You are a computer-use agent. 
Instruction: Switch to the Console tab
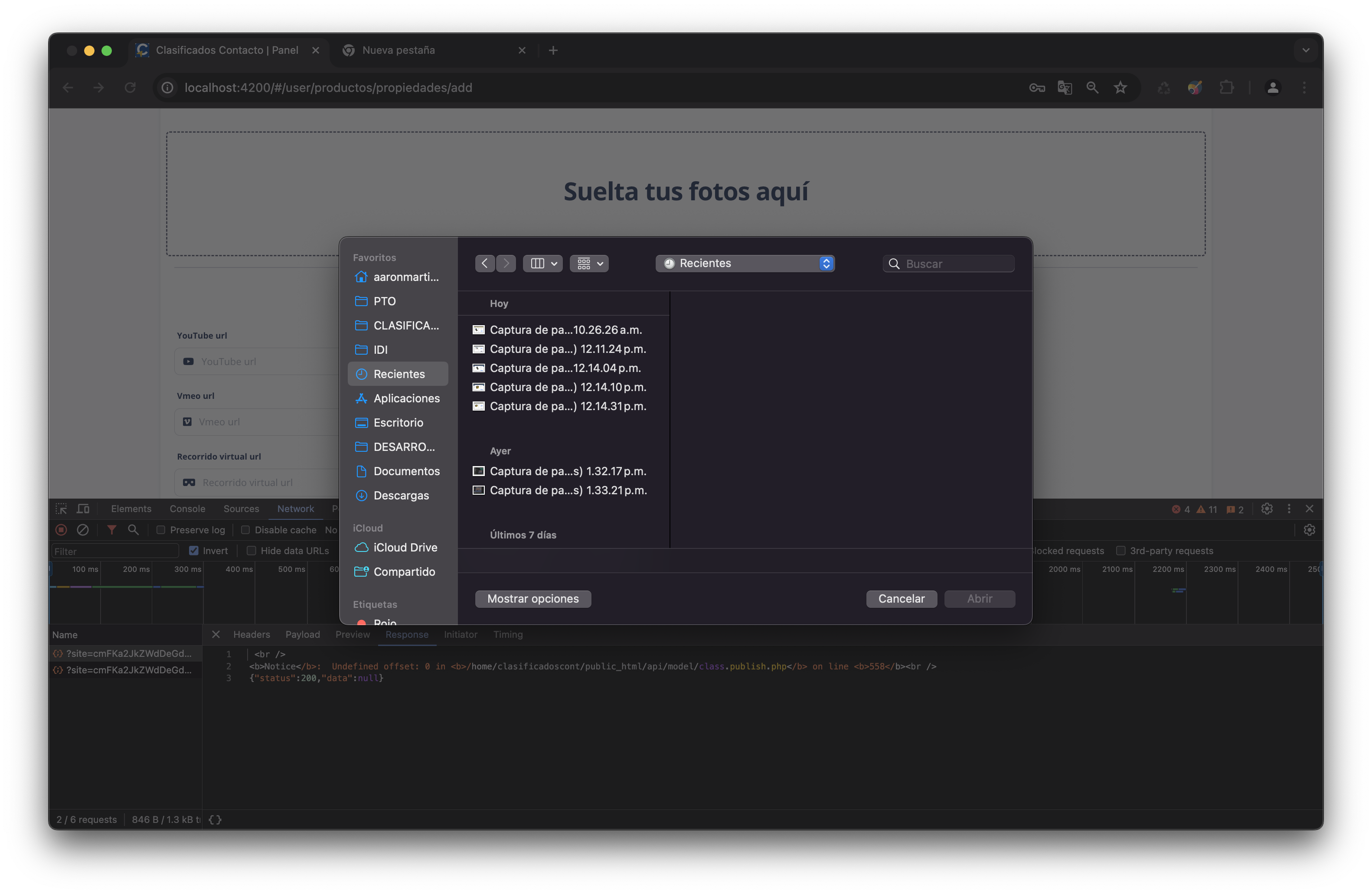(x=187, y=509)
